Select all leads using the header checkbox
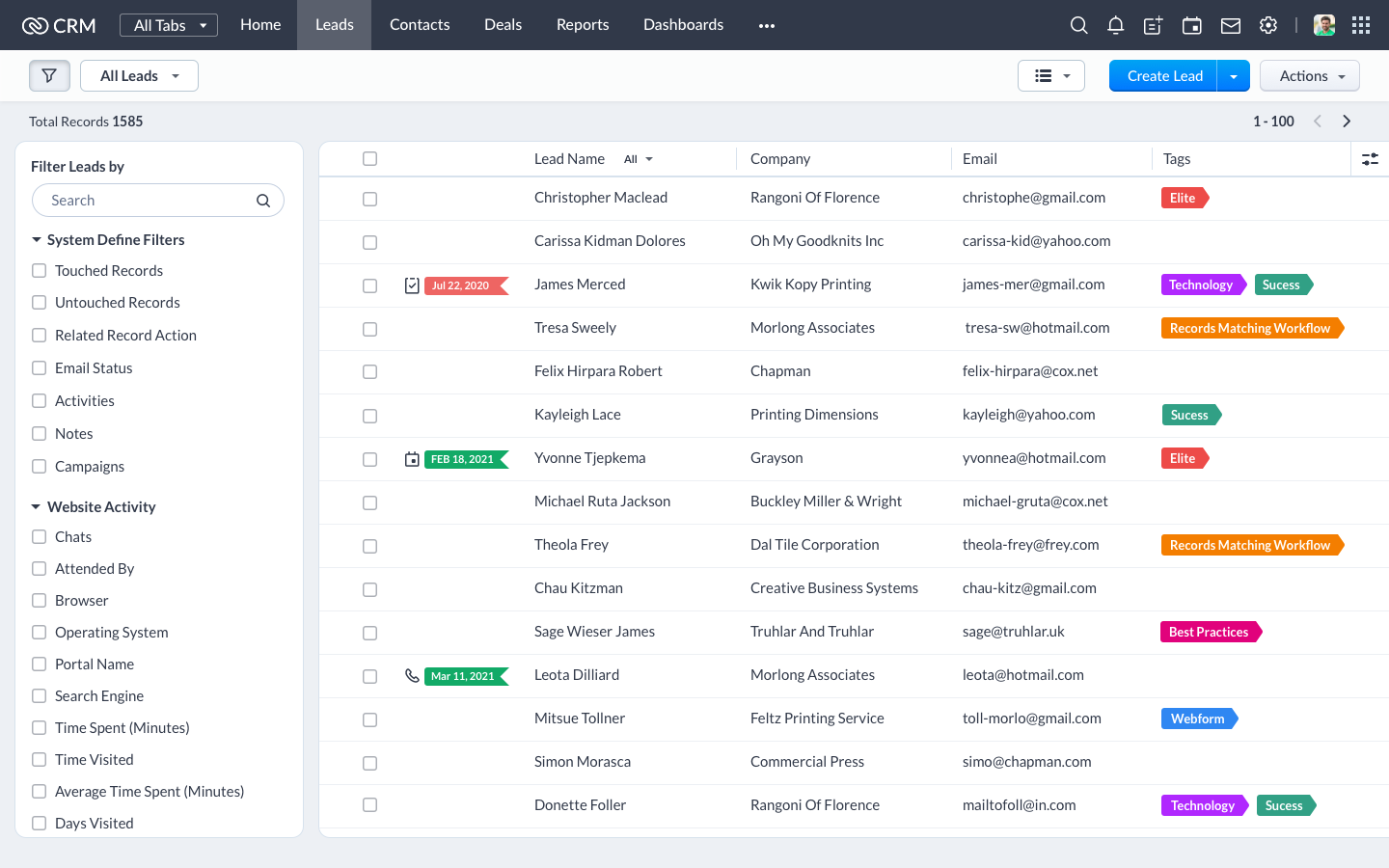This screenshot has width=1389, height=868. click(369, 158)
